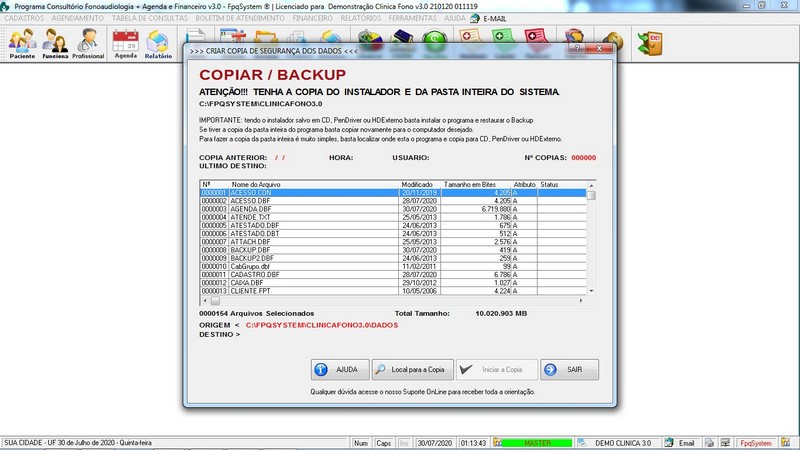Select the ATESTADO.DBF file row

click(x=393, y=226)
